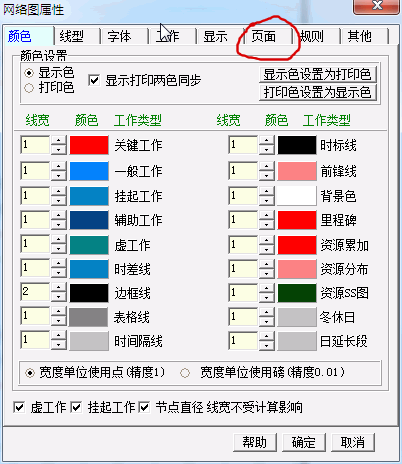402x464 pixels.
Task: Toggle the 节点直径 checkbox
Action: pos(144,407)
